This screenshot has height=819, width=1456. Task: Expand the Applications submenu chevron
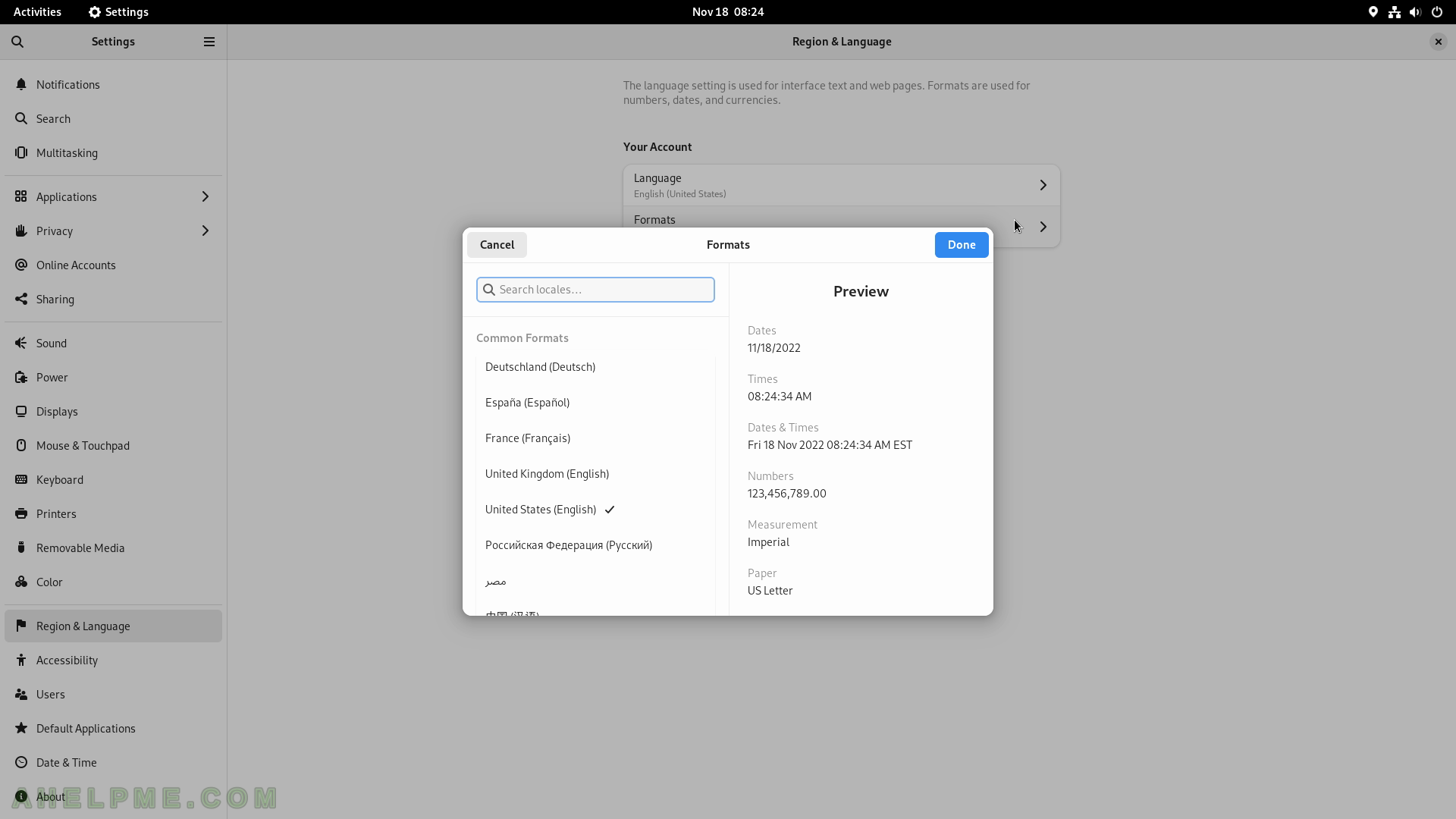205,196
